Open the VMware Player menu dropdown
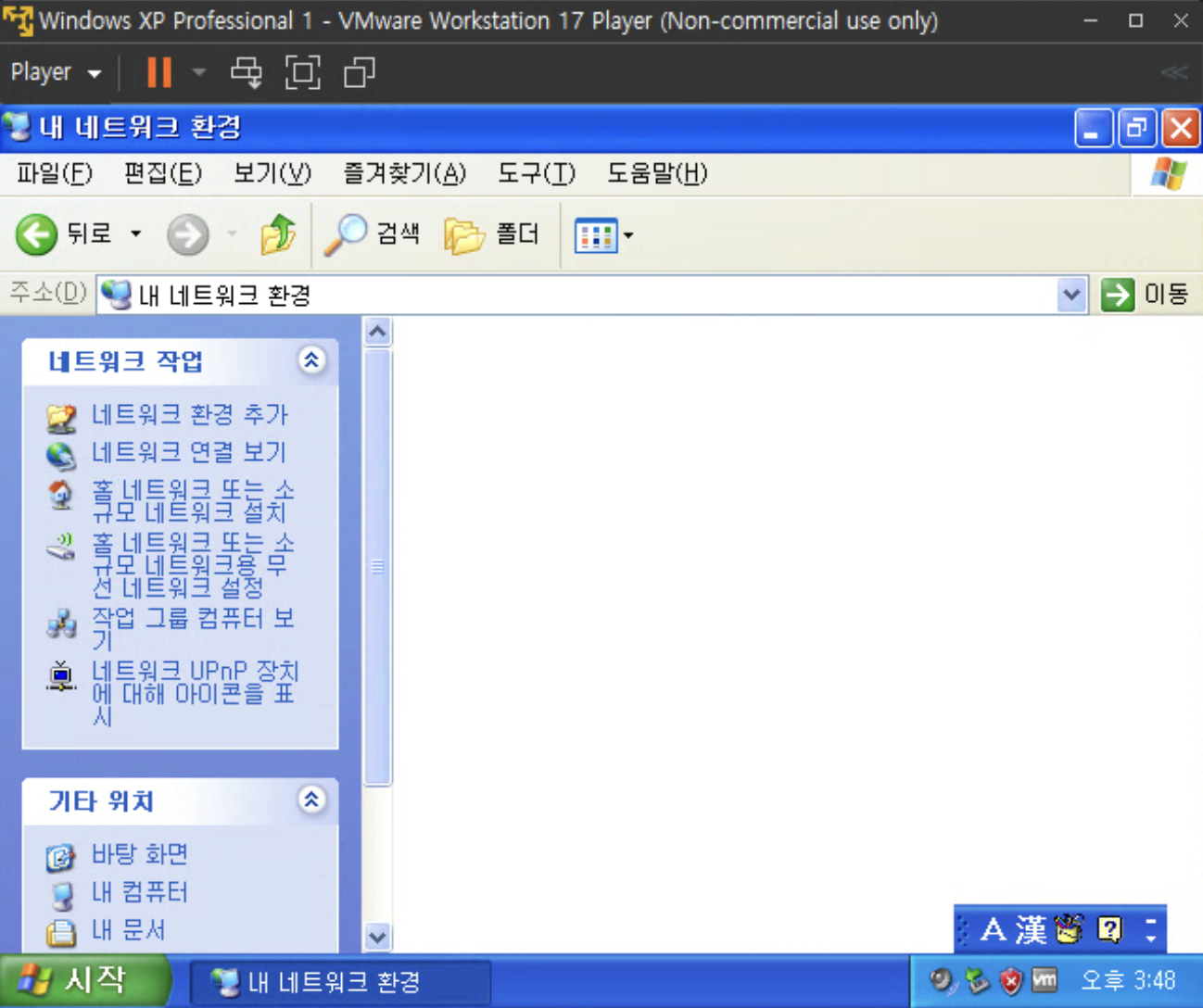This screenshot has height=1008, width=1203. [56, 72]
